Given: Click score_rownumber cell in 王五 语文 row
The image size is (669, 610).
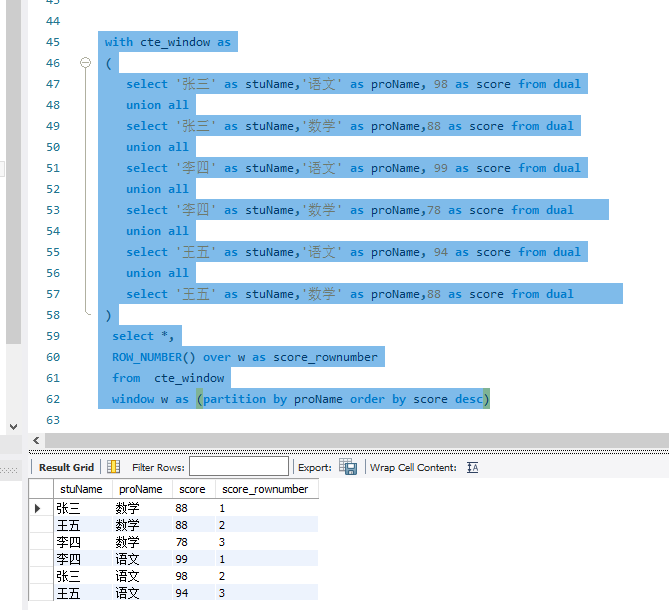Looking at the screenshot, I should tap(267, 593).
